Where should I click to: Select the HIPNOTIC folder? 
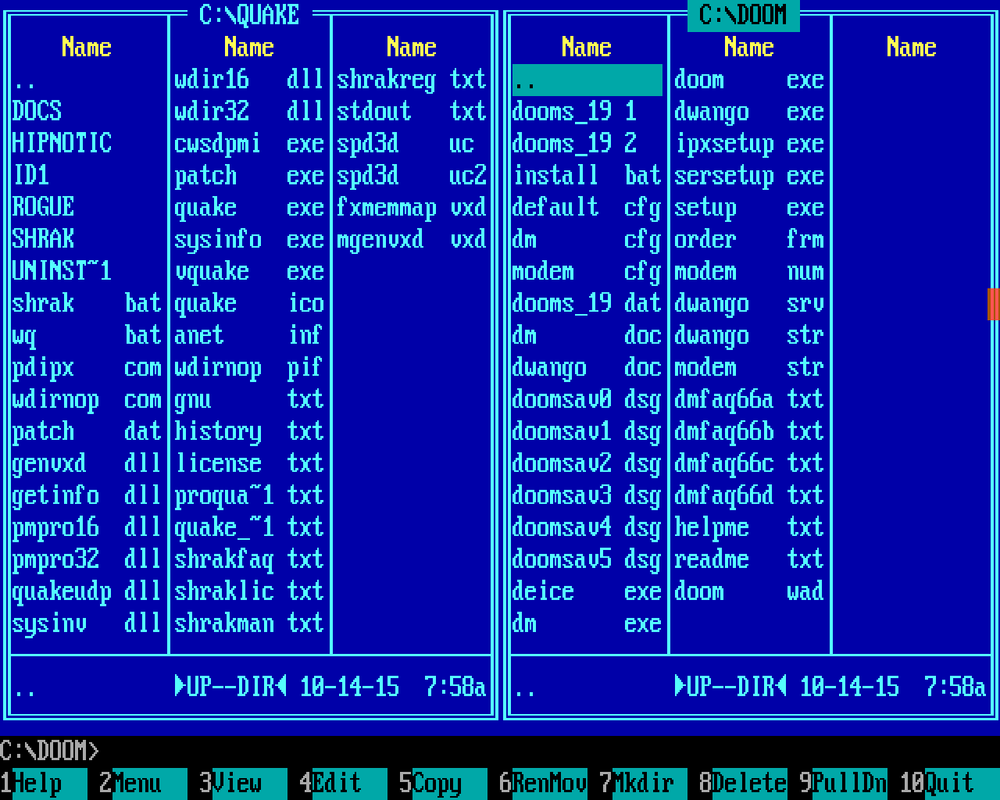87,144
